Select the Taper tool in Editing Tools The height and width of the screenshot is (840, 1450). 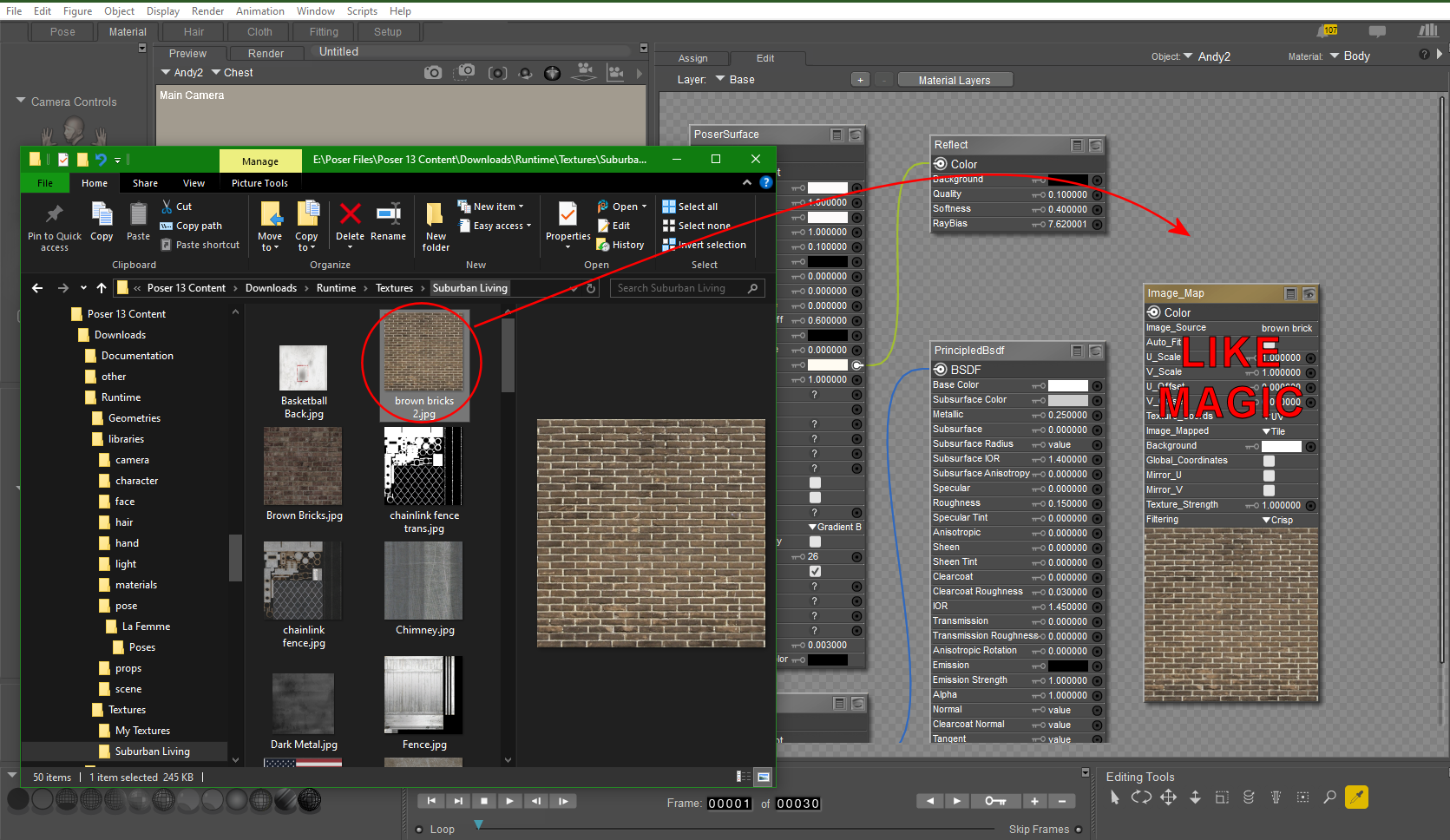tap(1276, 797)
